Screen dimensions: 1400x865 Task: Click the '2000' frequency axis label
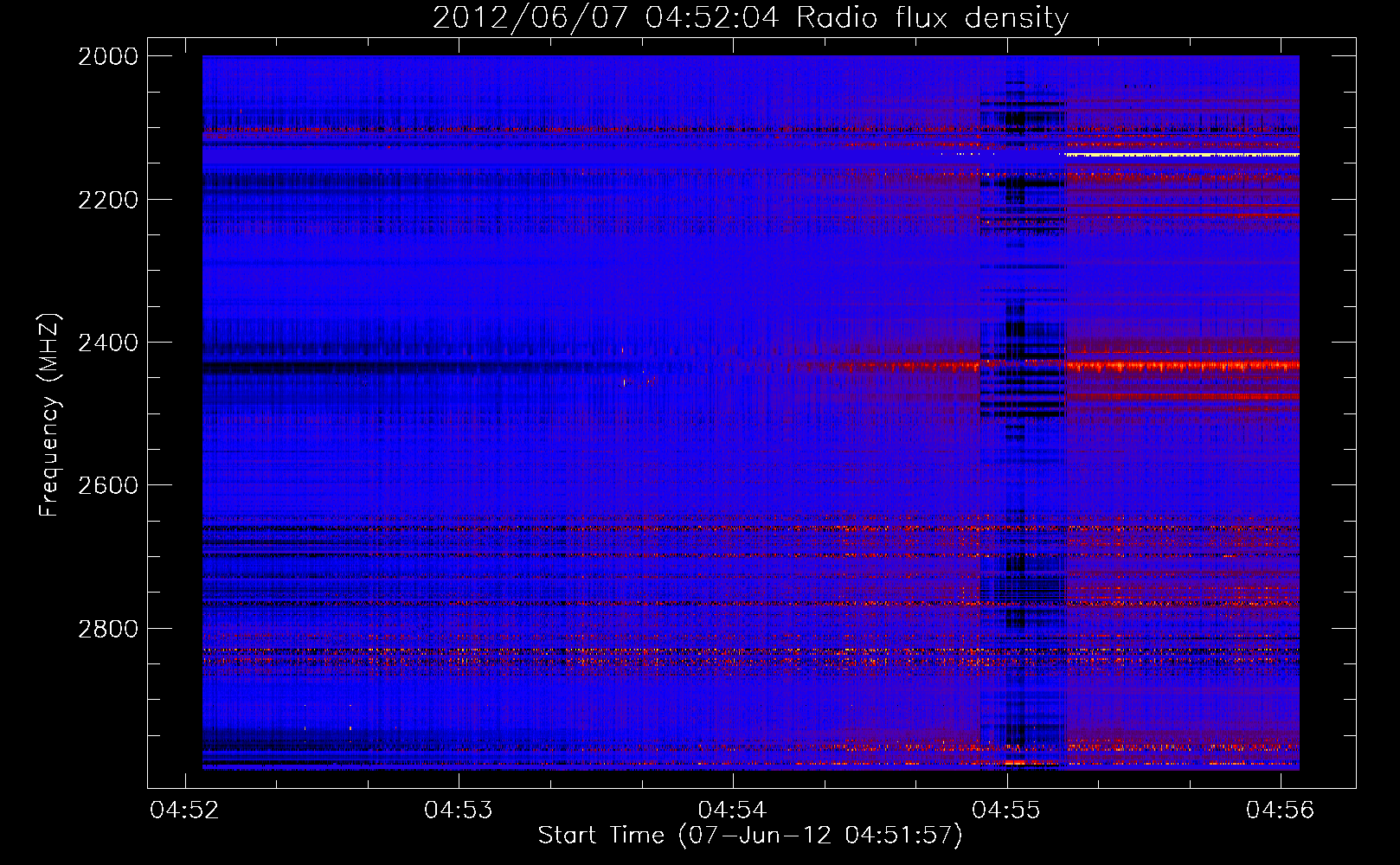tap(108, 56)
